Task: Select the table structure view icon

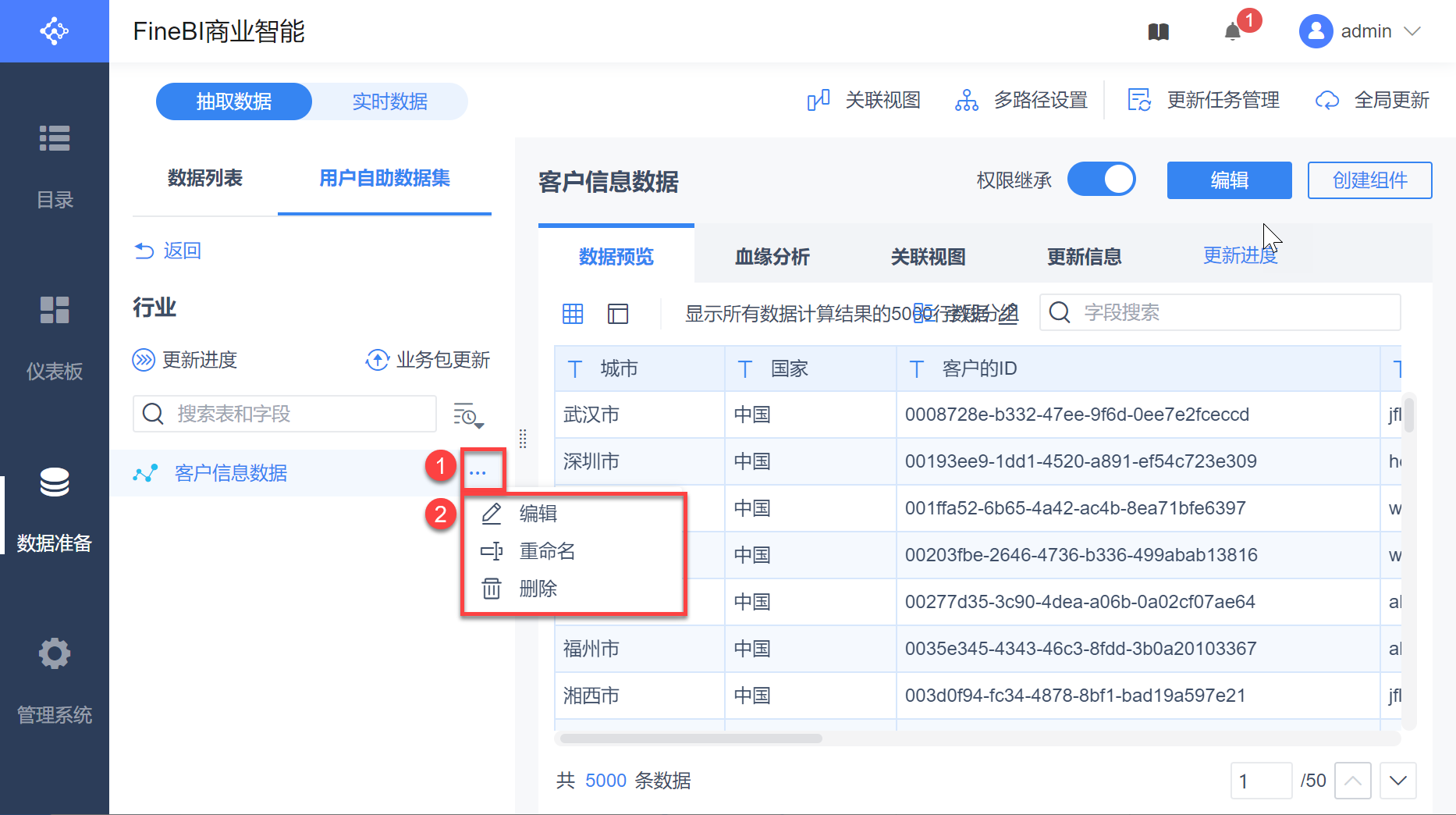Action: (618, 314)
